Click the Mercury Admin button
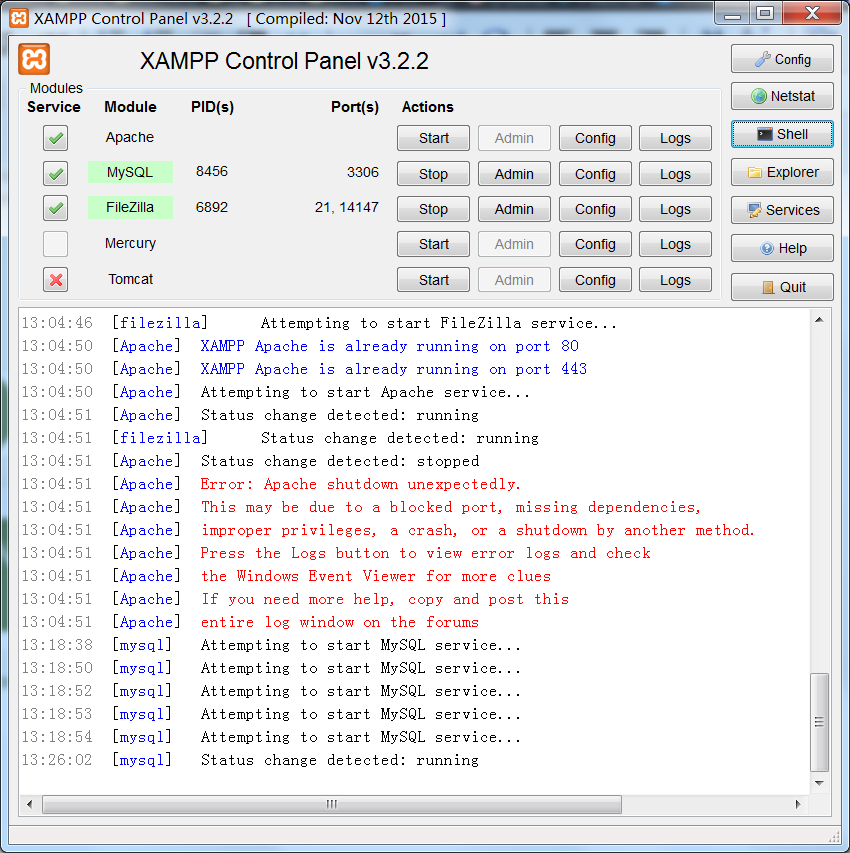The width and height of the screenshot is (850, 853). [514, 244]
